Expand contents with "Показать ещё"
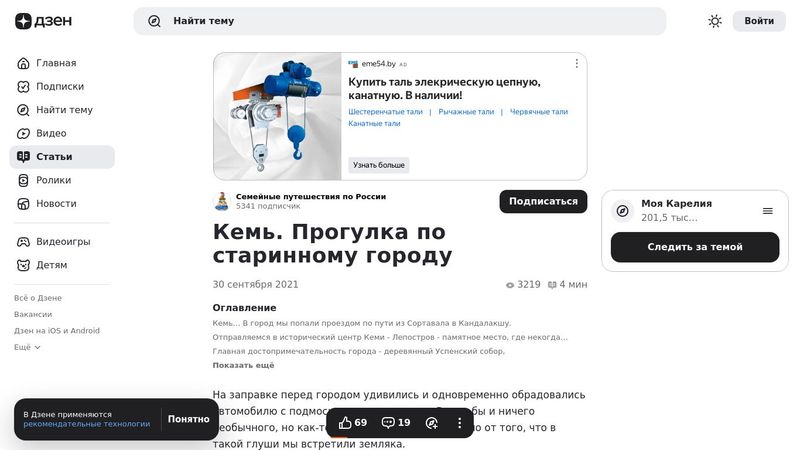Viewport: 800px width, 450px height. pos(243,365)
